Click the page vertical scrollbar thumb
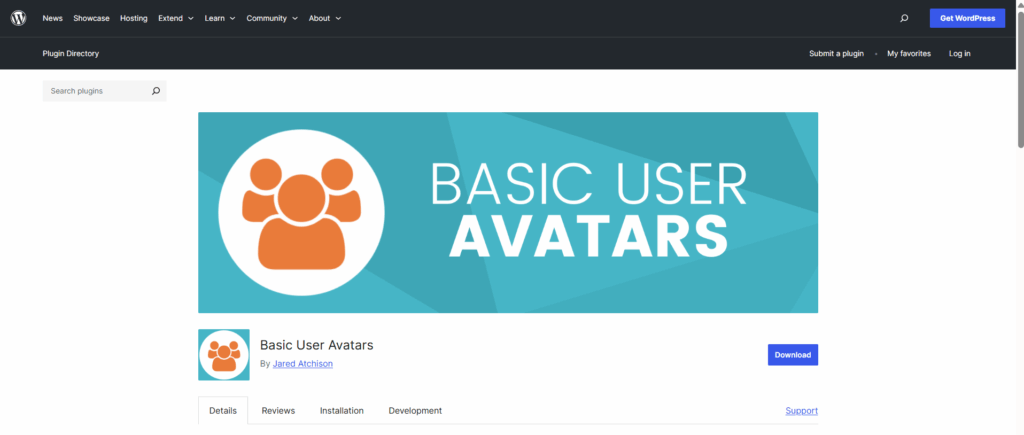 pyautogui.click(x=1020, y=79)
